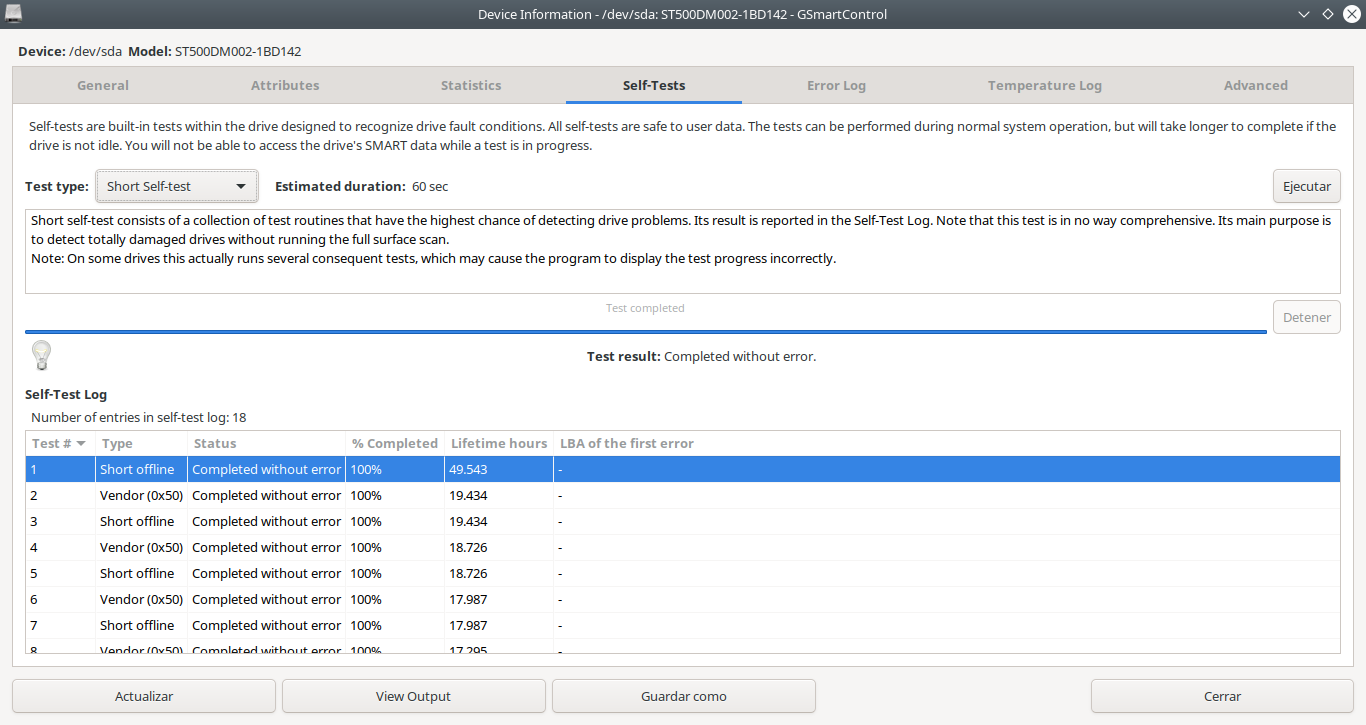Click the Guardar como button

(683, 696)
